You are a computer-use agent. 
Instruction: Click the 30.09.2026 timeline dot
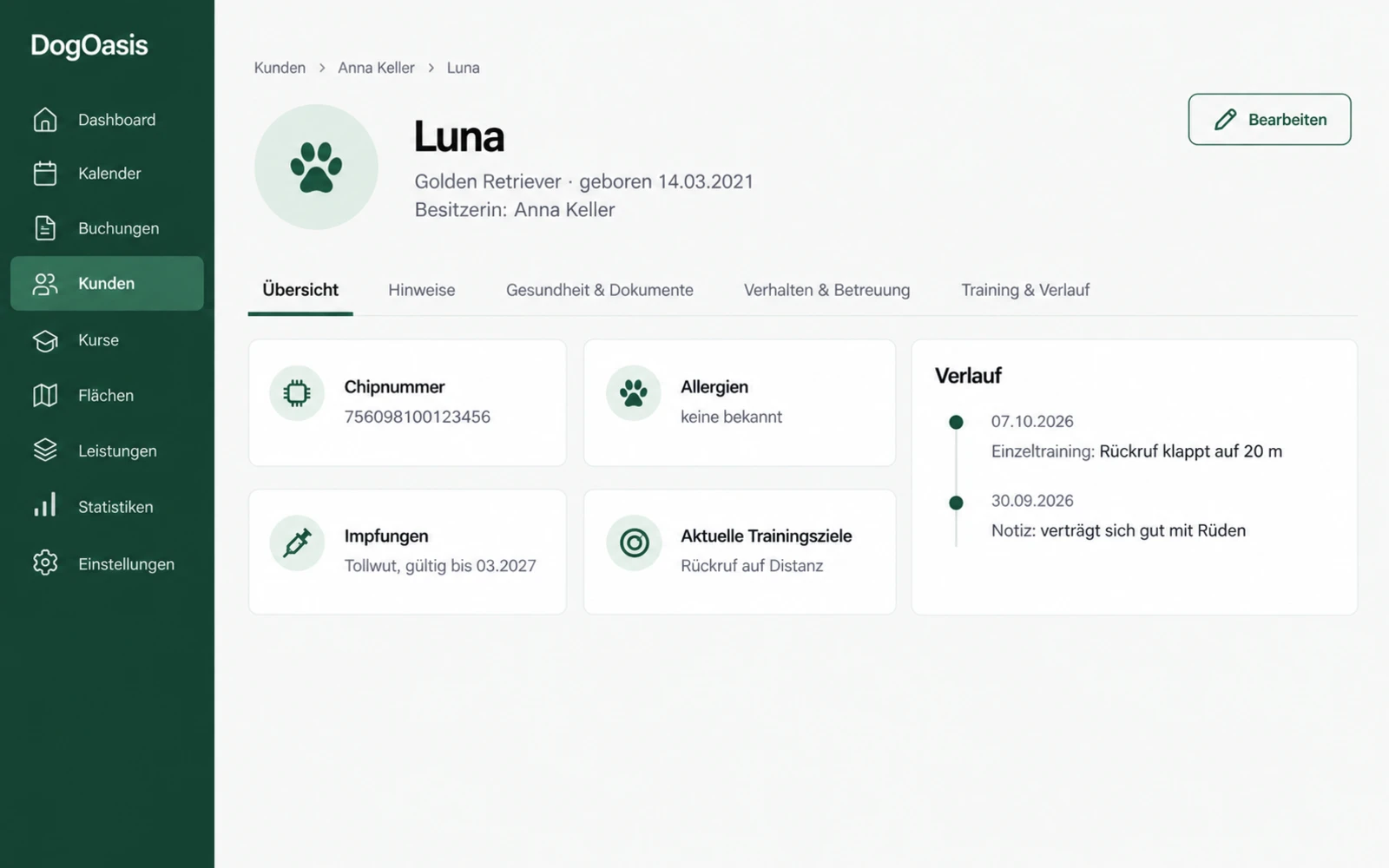[956, 502]
